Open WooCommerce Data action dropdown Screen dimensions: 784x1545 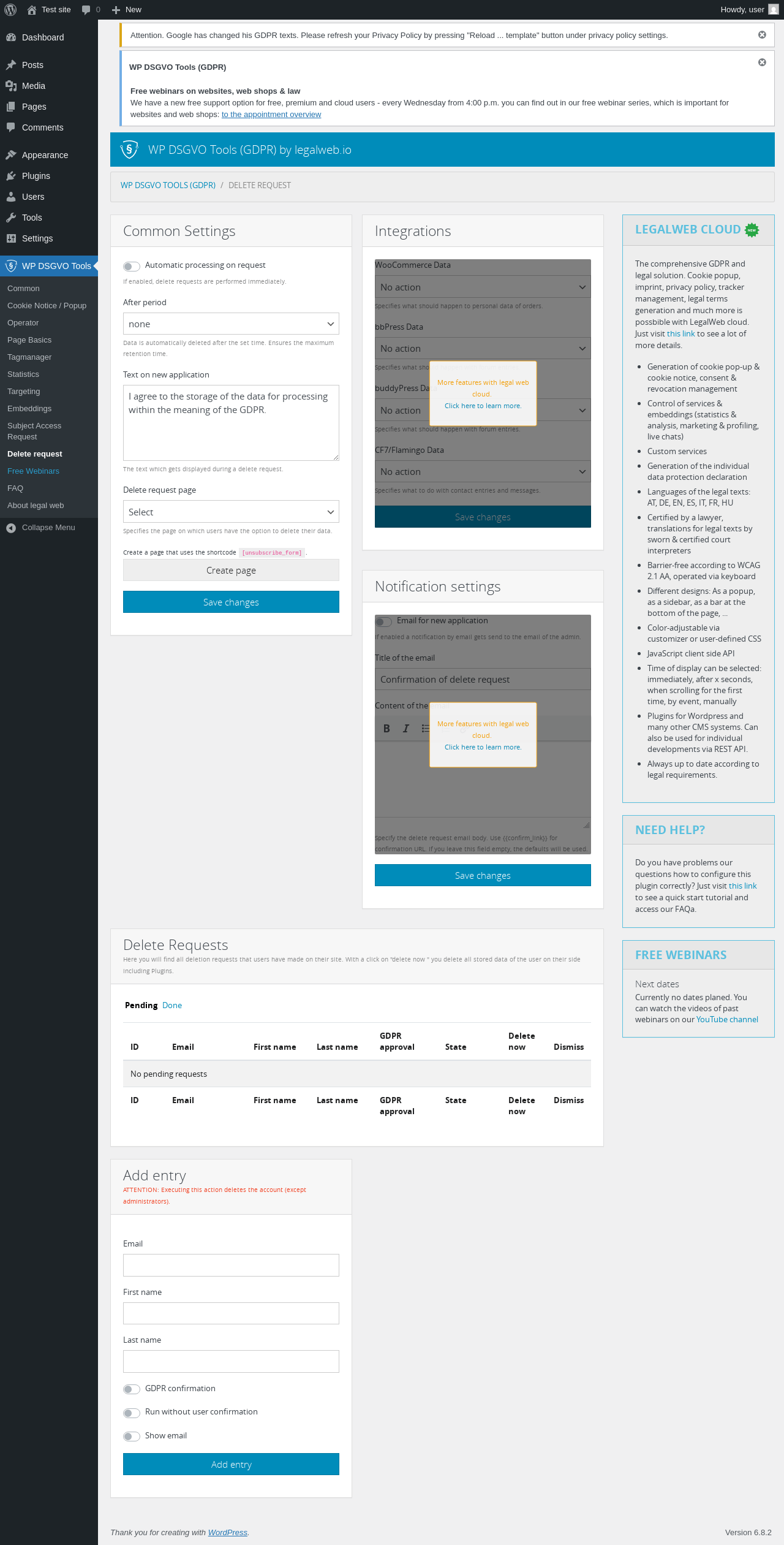[483, 287]
